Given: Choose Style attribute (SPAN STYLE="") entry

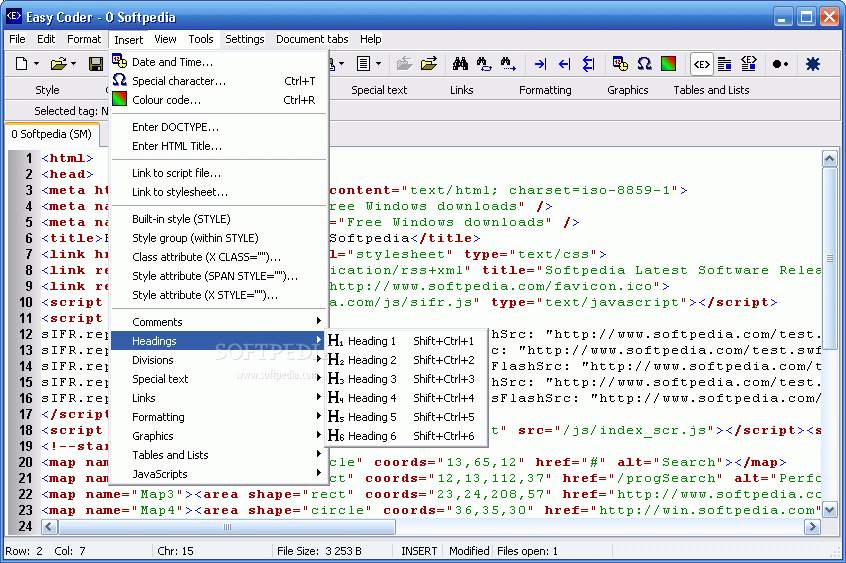Looking at the screenshot, I should (219, 276).
